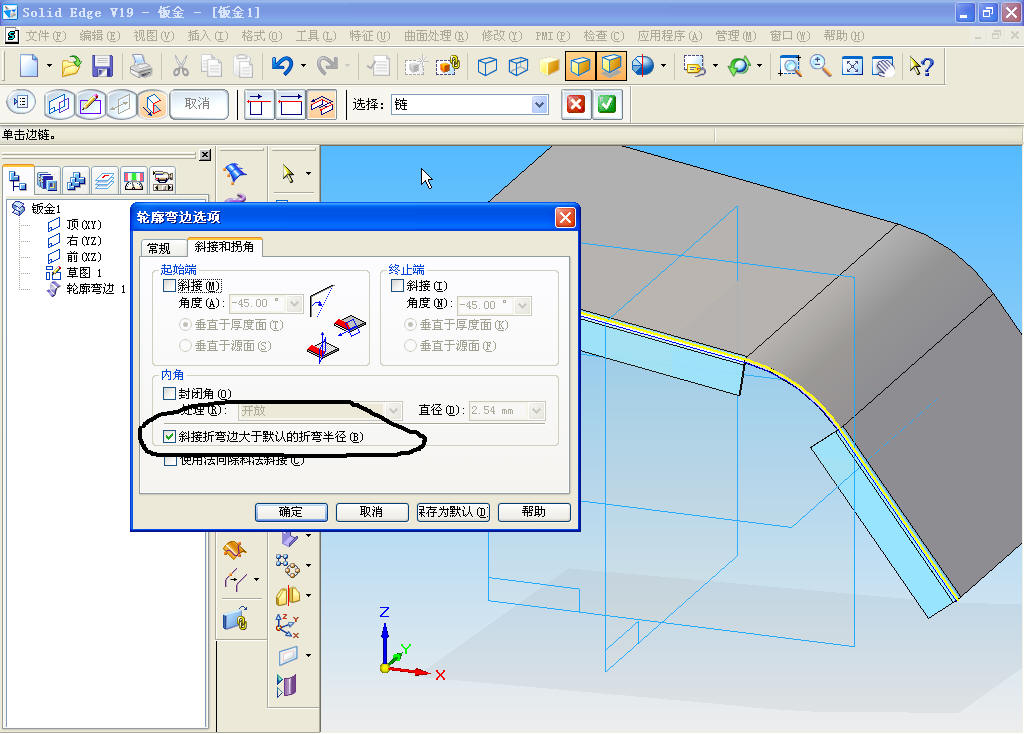This screenshot has height=734, width=1024.
Task: Click the green checkmark accept button
Action: point(607,104)
